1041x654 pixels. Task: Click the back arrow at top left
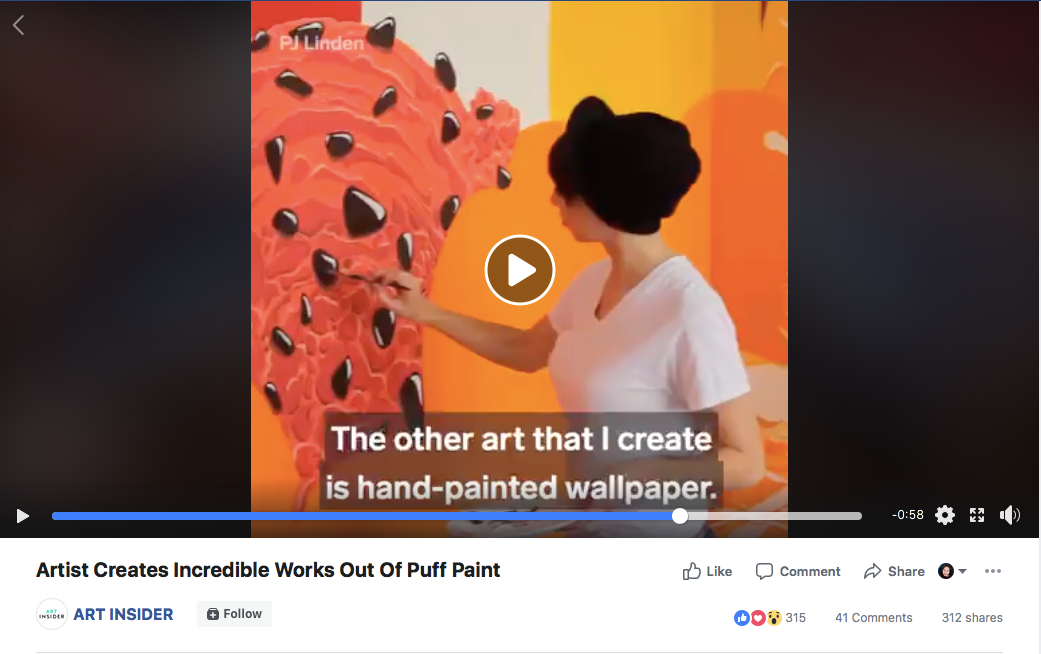pyautogui.click(x=19, y=25)
